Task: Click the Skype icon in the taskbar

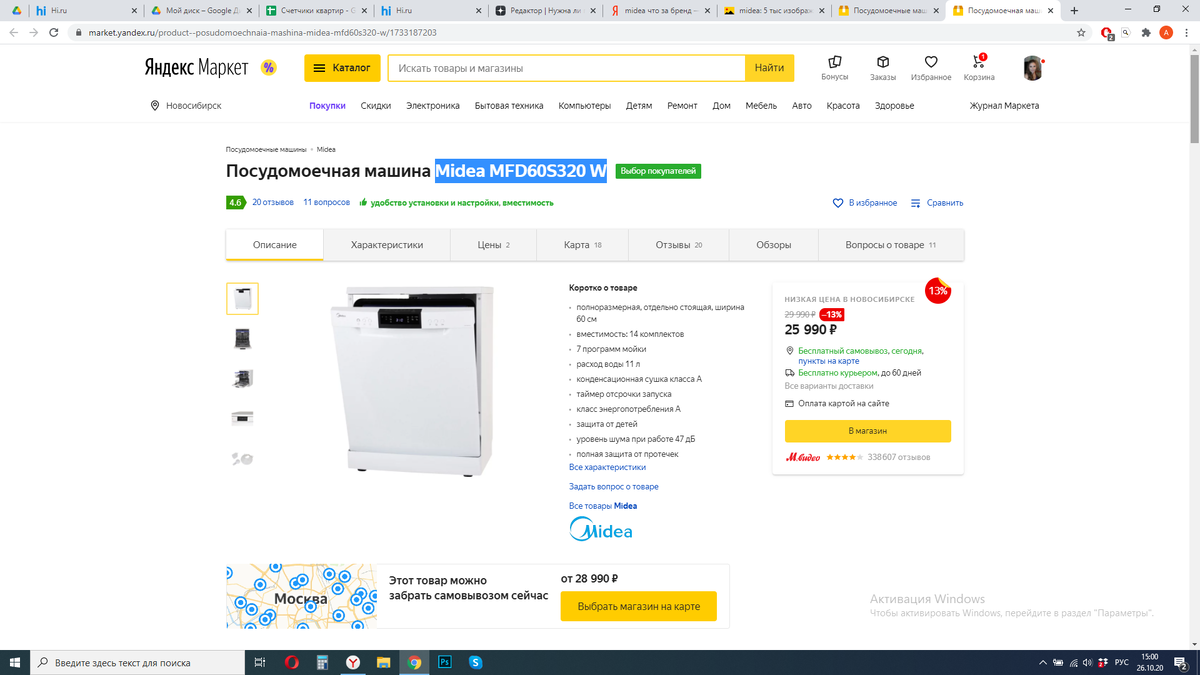Action: [x=476, y=662]
